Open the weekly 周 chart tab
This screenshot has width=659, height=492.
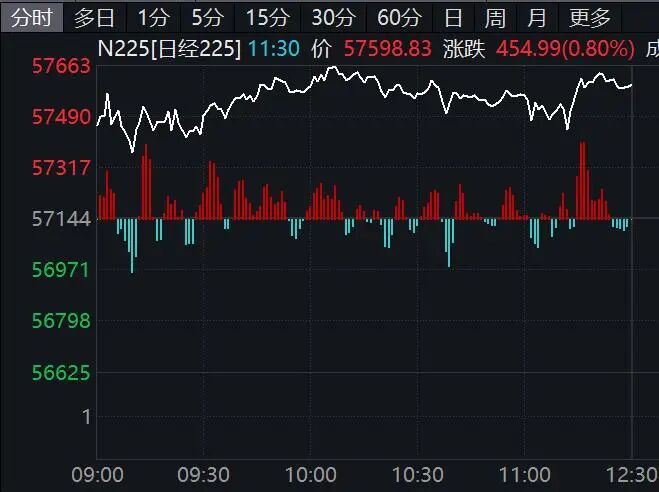click(x=495, y=17)
